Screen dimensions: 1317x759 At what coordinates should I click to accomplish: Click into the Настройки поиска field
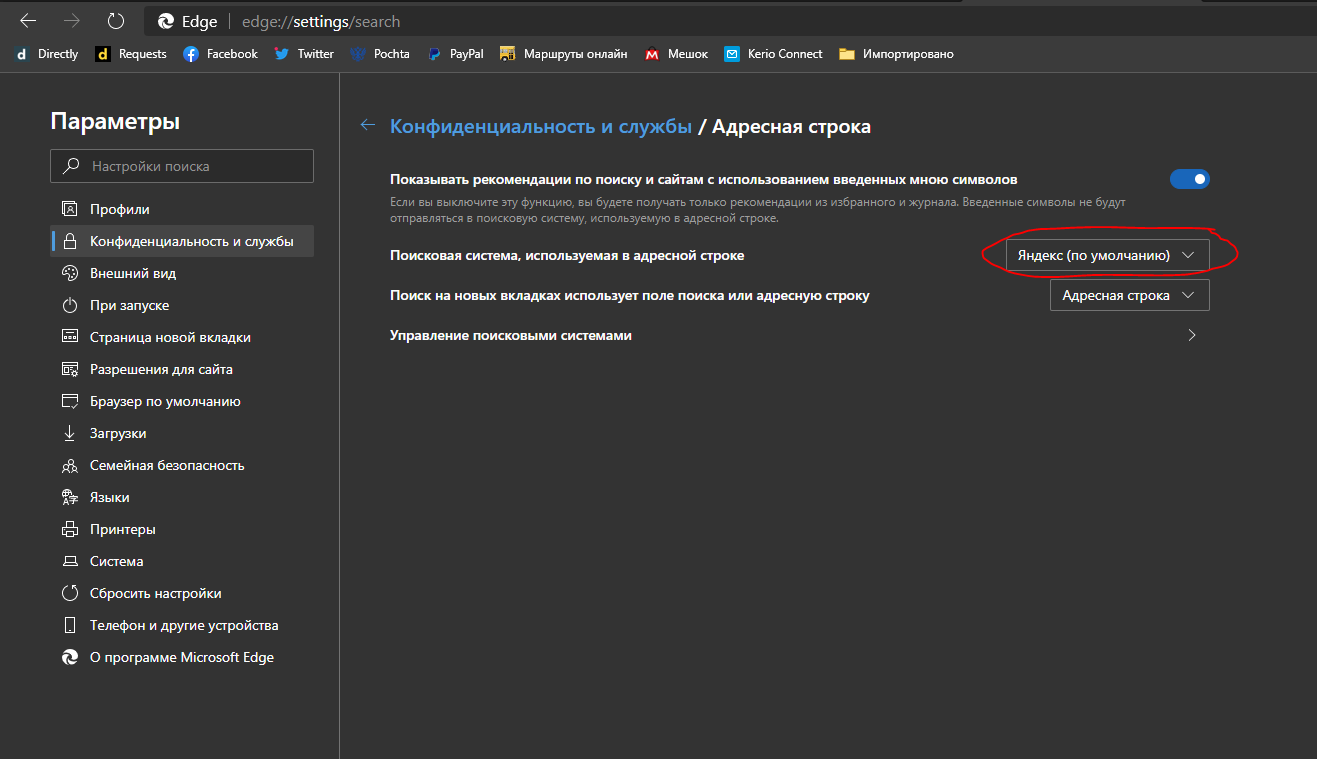[182, 166]
